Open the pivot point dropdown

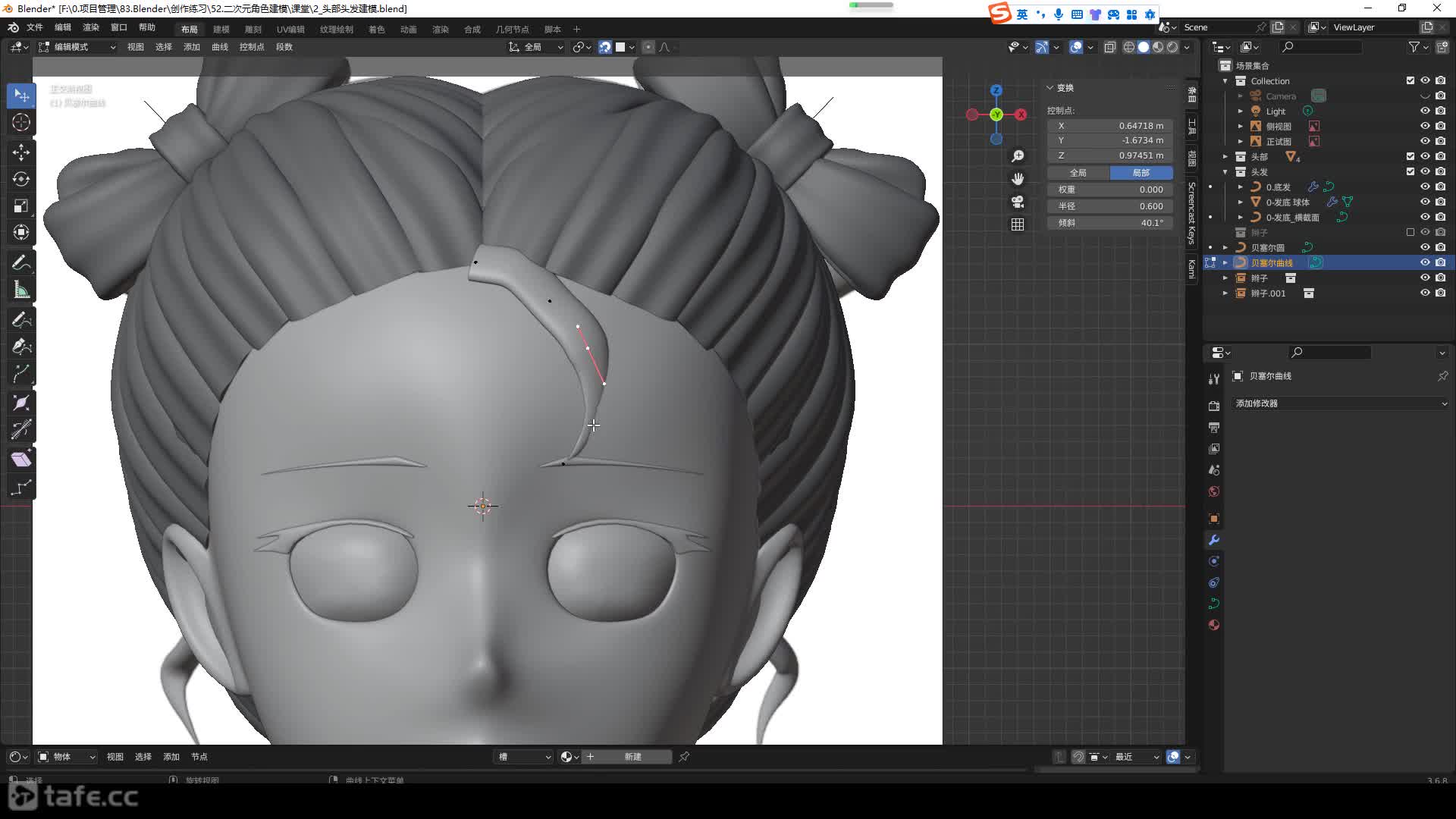tap(582, 47)
